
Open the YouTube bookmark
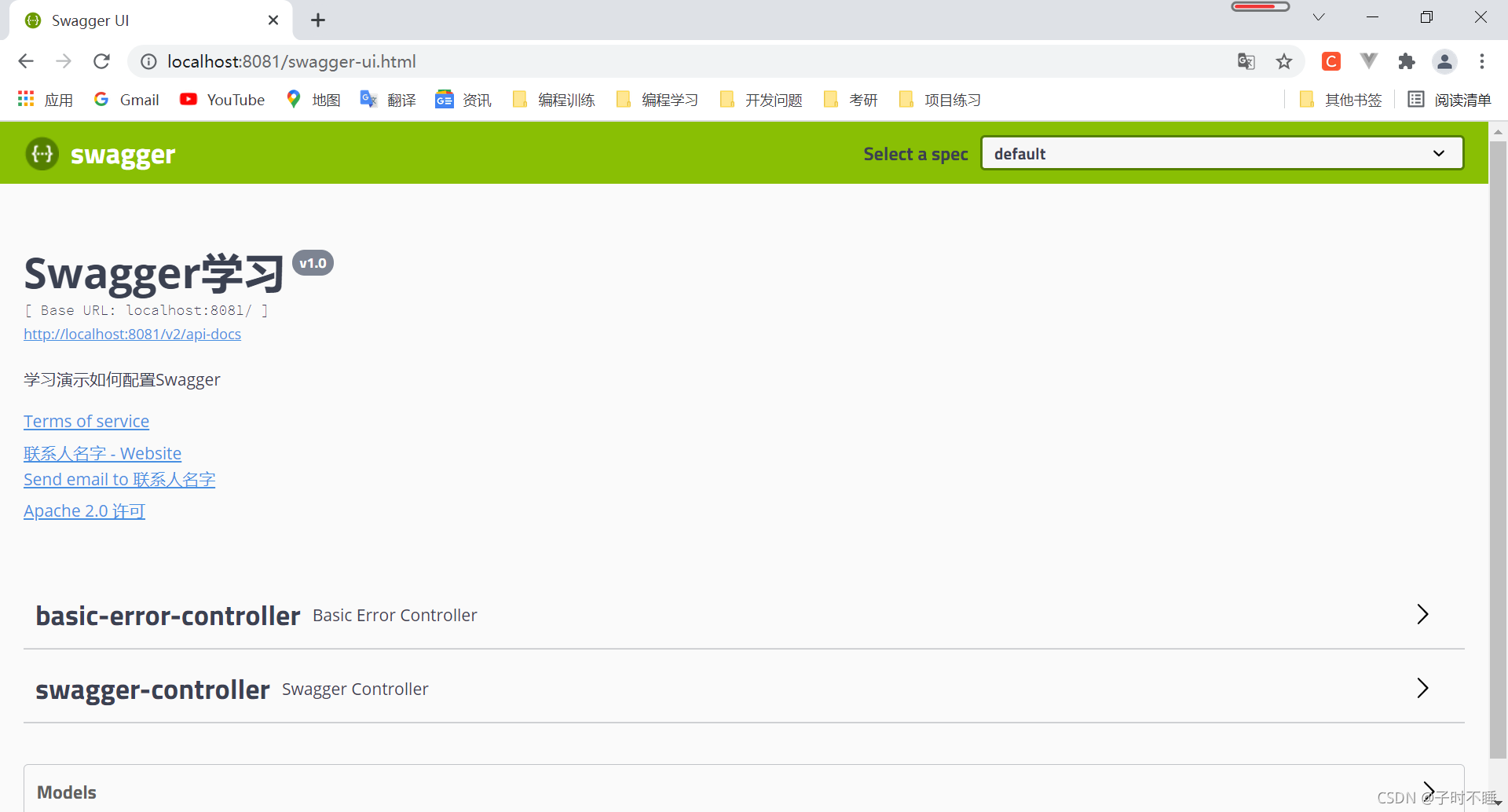click(222, 100)
